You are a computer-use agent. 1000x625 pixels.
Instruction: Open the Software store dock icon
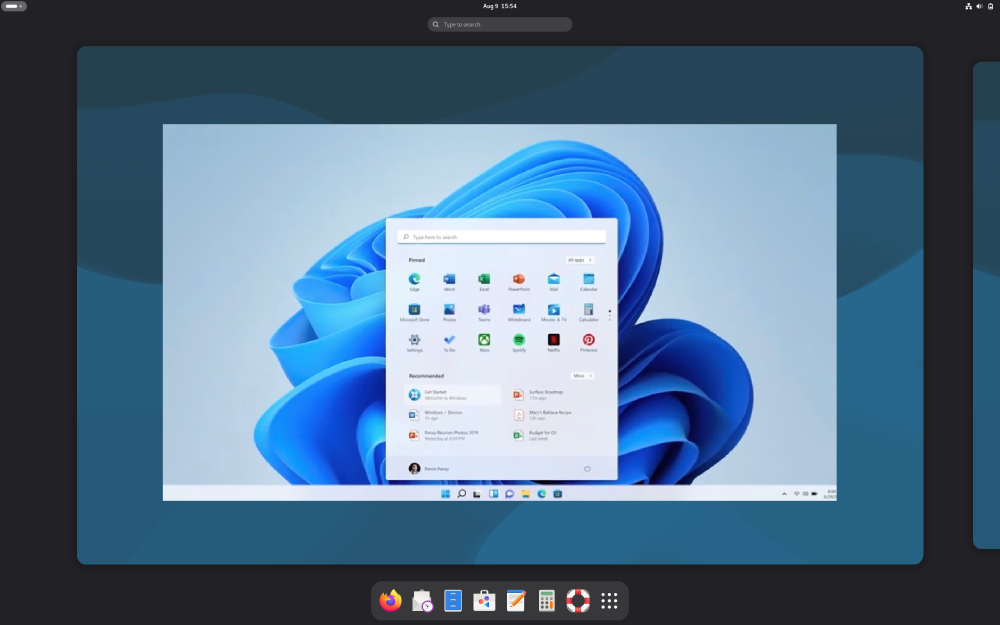[484, 601]
